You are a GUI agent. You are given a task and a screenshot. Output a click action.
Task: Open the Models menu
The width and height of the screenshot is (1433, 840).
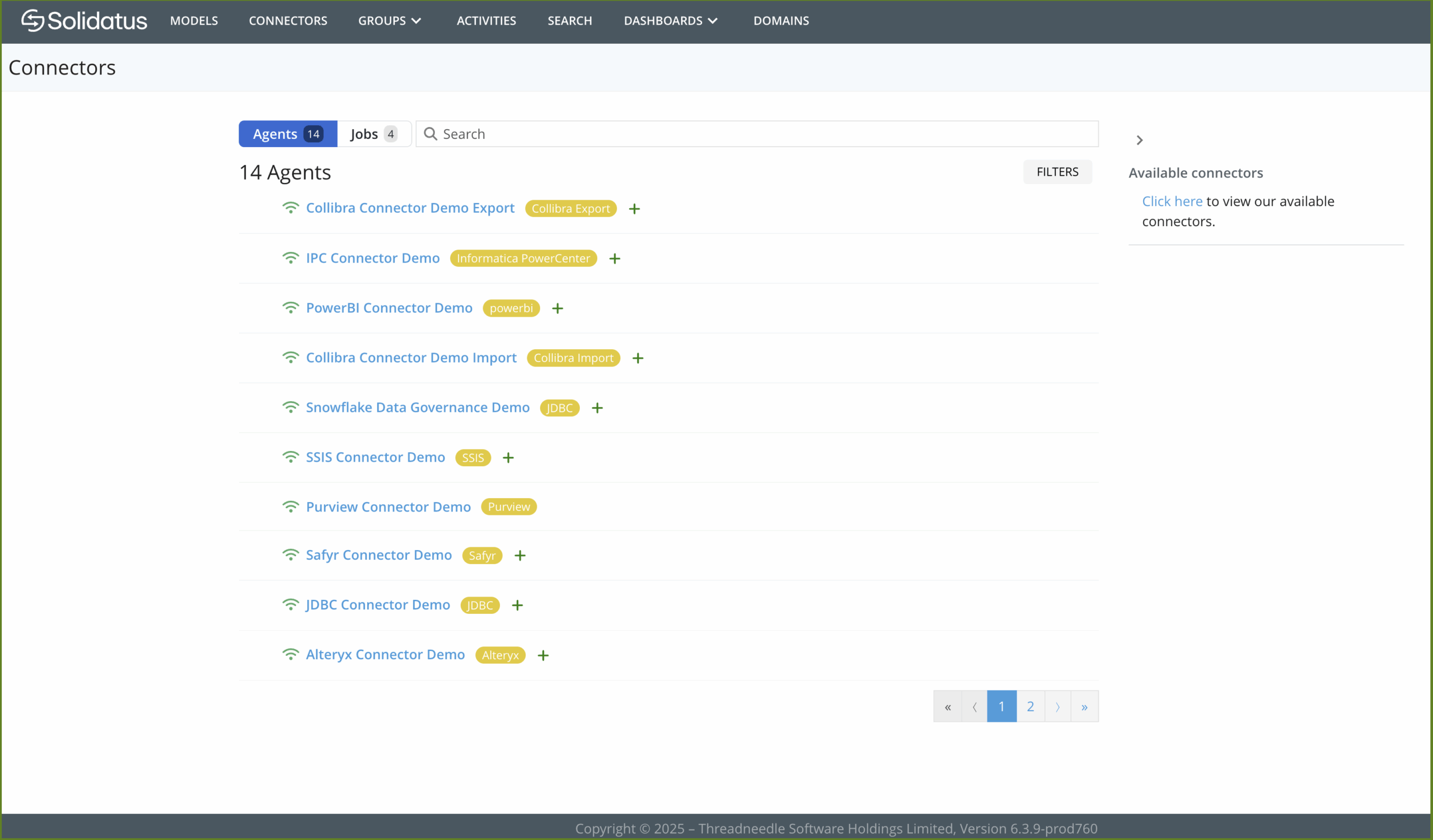194,21
